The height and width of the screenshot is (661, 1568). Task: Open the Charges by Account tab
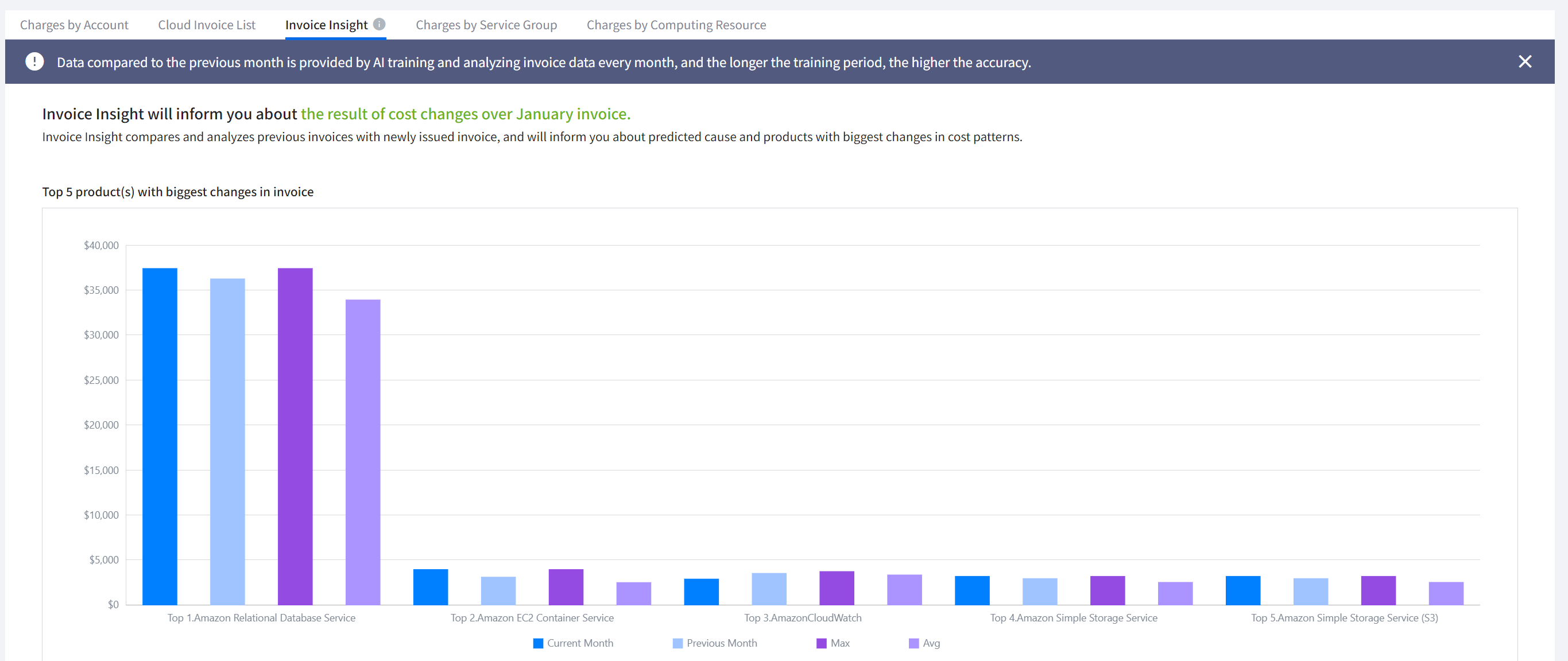pyautogui.click(x=74, y=25)
